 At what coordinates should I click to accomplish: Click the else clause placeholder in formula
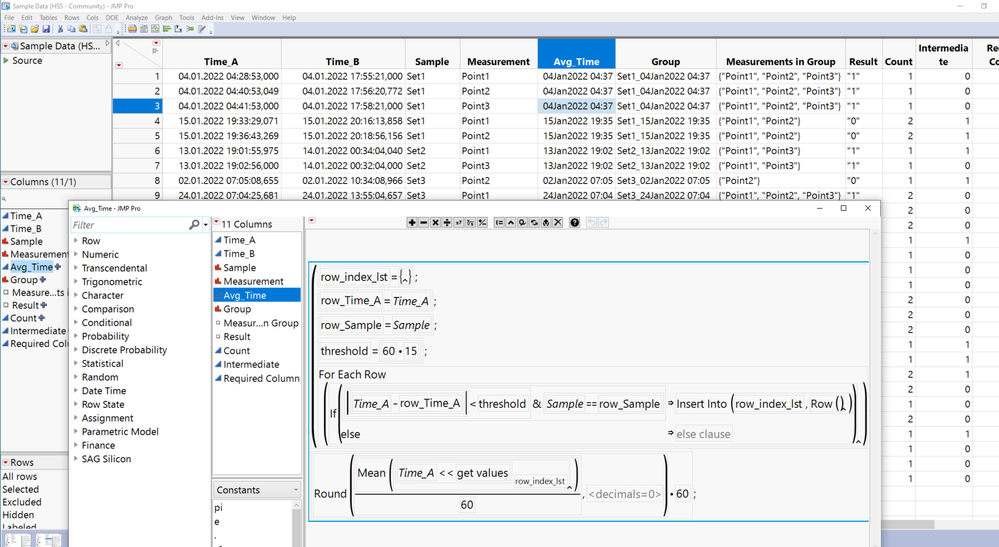pyautogui.click(x=703, y=434)
